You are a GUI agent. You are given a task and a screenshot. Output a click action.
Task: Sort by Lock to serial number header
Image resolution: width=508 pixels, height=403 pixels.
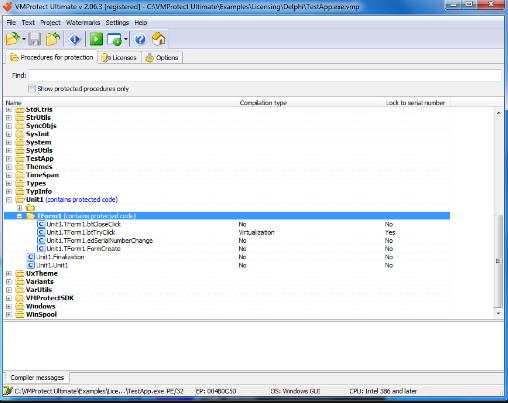pyautogui.click(x=415, y=103)
